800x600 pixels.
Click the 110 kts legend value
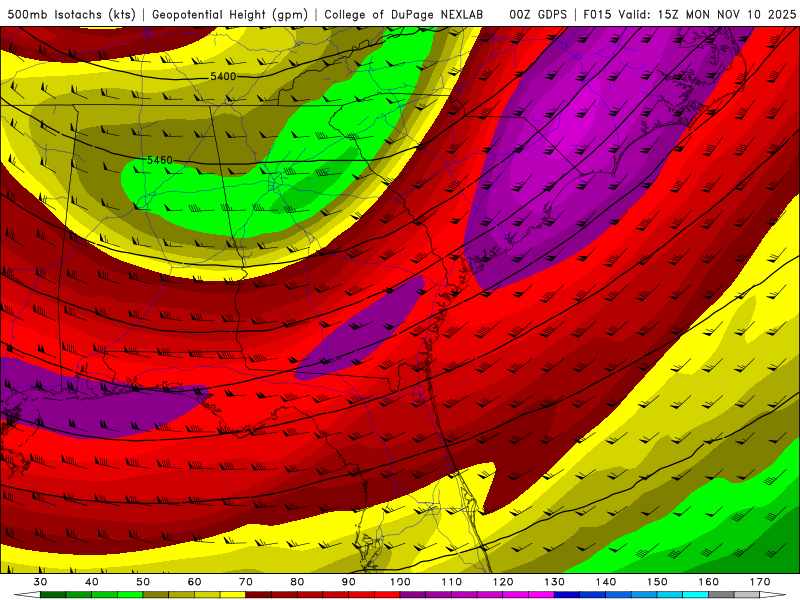[452, 582]
